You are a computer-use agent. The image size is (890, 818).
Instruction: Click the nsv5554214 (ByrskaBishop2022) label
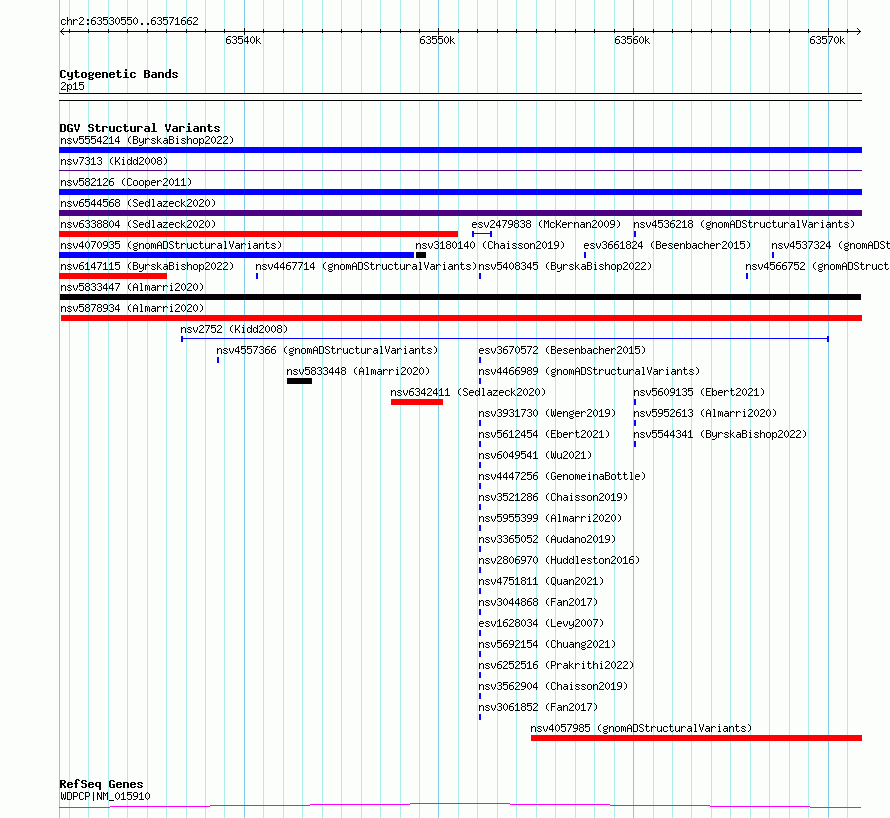pyautogui.click(x=147, y=140)
